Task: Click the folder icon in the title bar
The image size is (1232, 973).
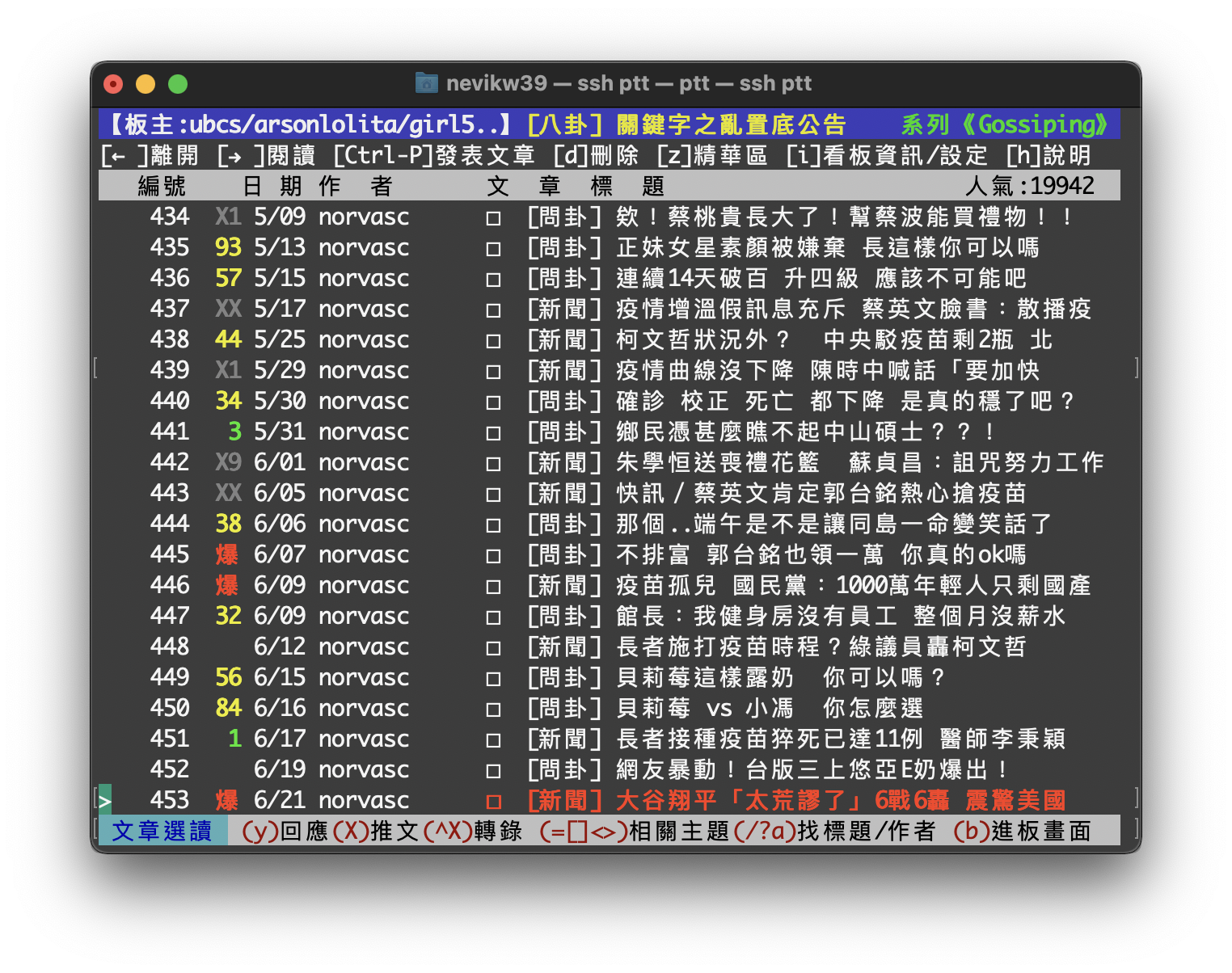Action: (x=426, y=83)
